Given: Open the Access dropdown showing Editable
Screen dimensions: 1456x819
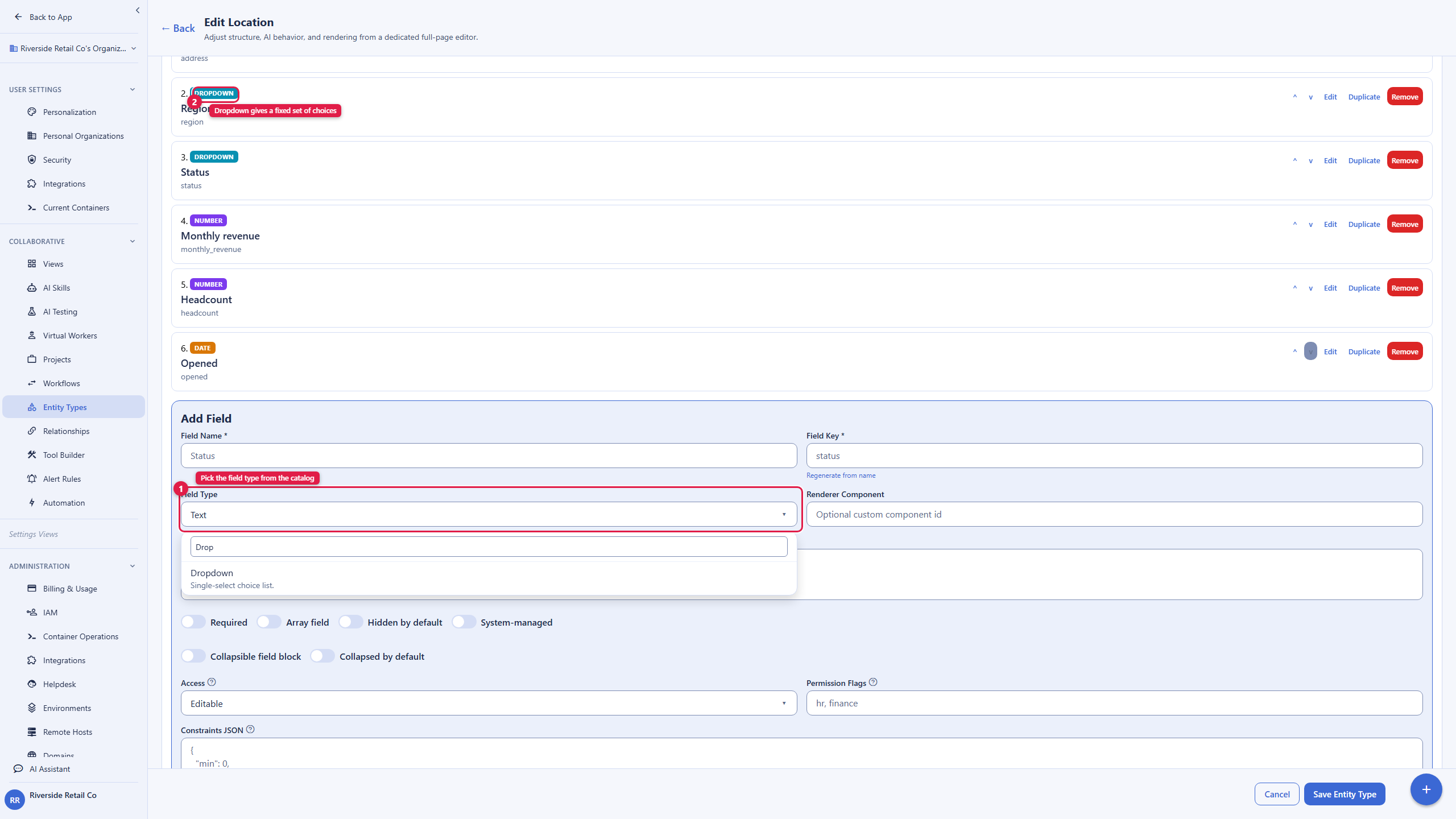Looking at the screenshot, I should pyautogui.click(x=489, y=703).
